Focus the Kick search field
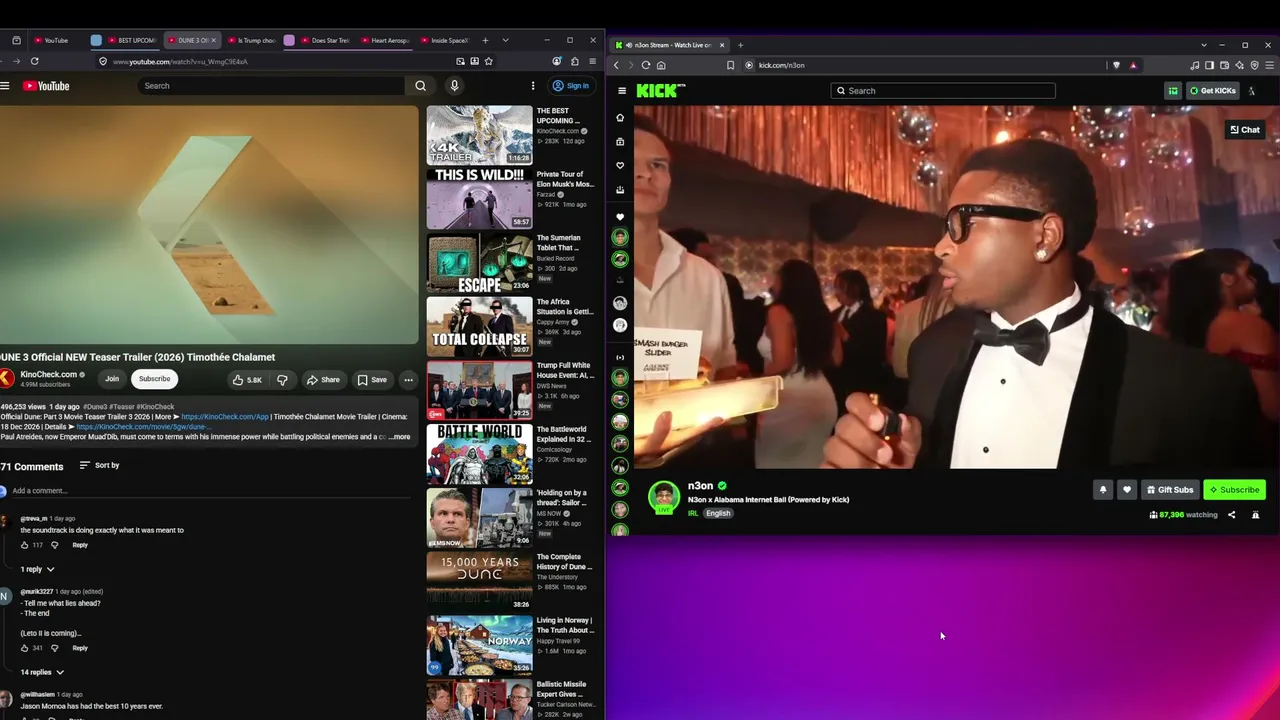The width and height of the screenshot is (1280, 720). (x=943, y=91)
